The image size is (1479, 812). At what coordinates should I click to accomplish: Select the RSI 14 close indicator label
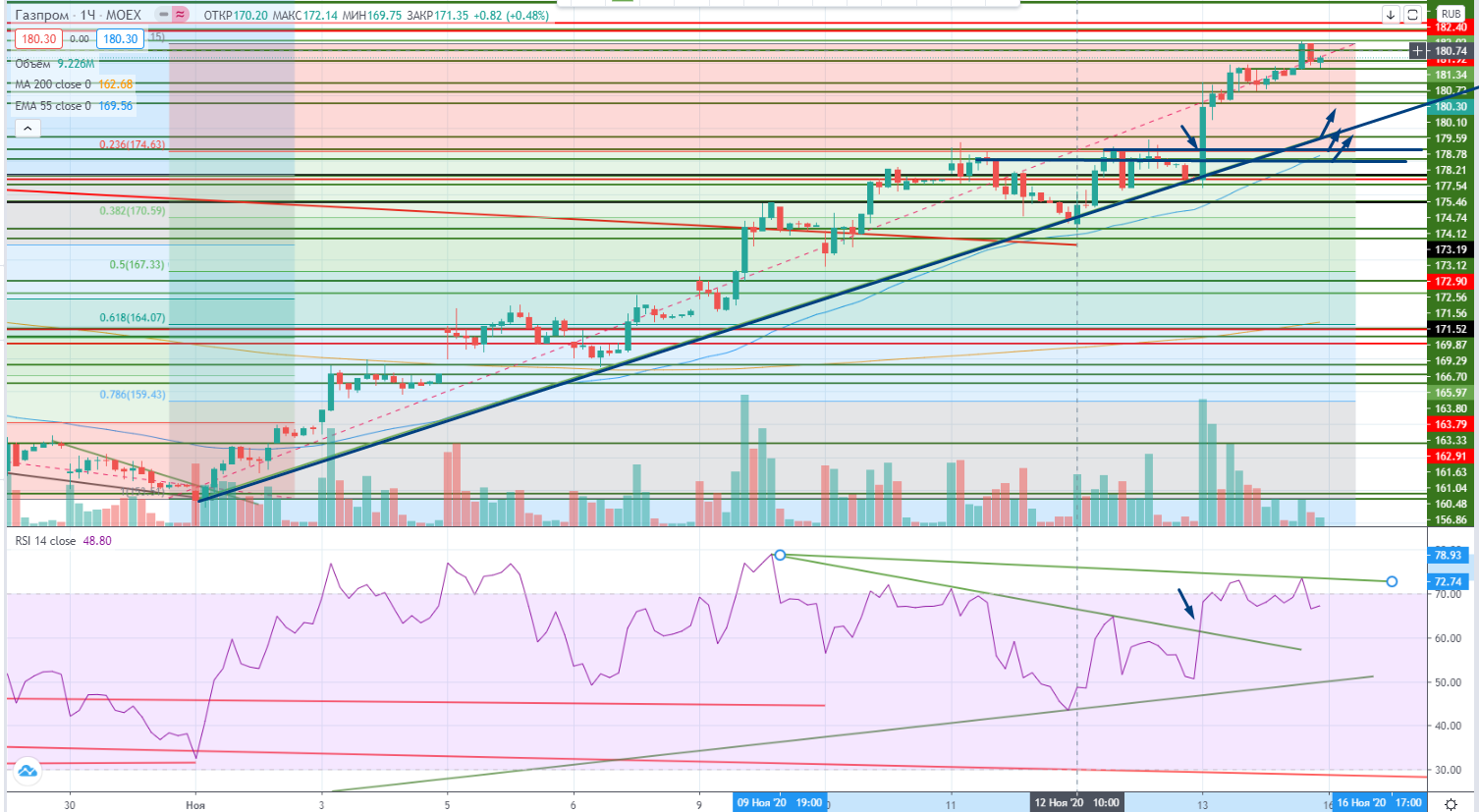point(45,541)
